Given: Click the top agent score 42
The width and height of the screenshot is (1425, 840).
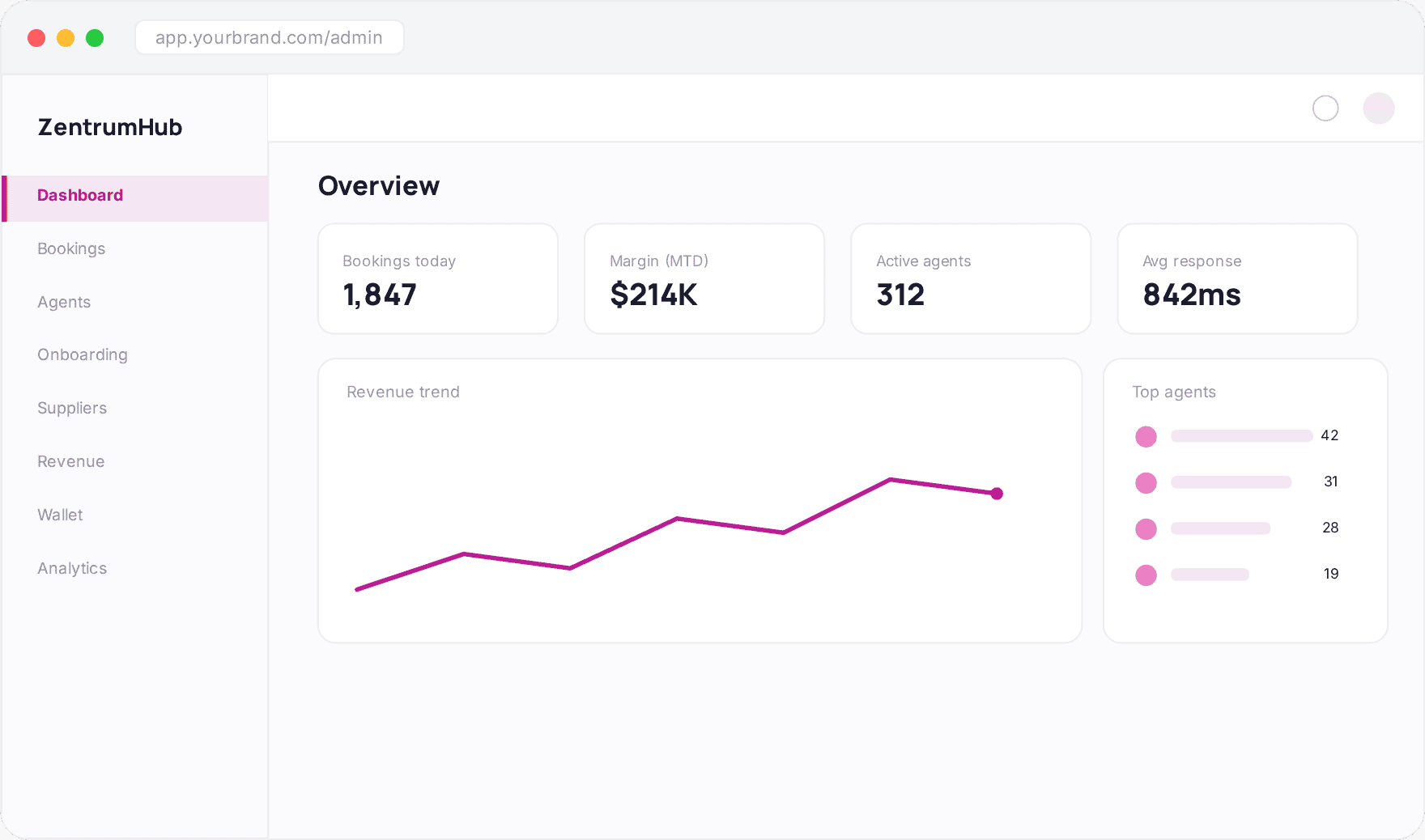Looking at the screenshot, I should point(1329,435).
